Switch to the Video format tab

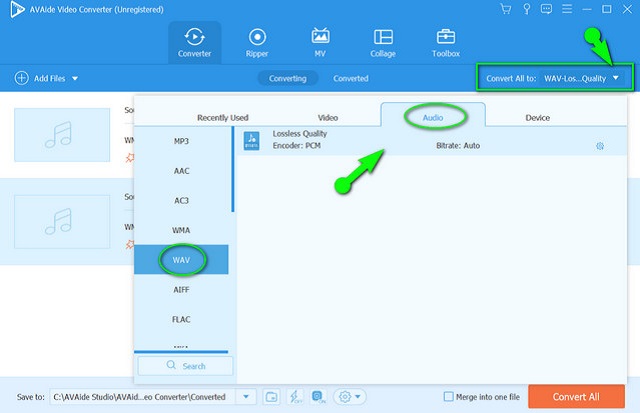[321, 118]
